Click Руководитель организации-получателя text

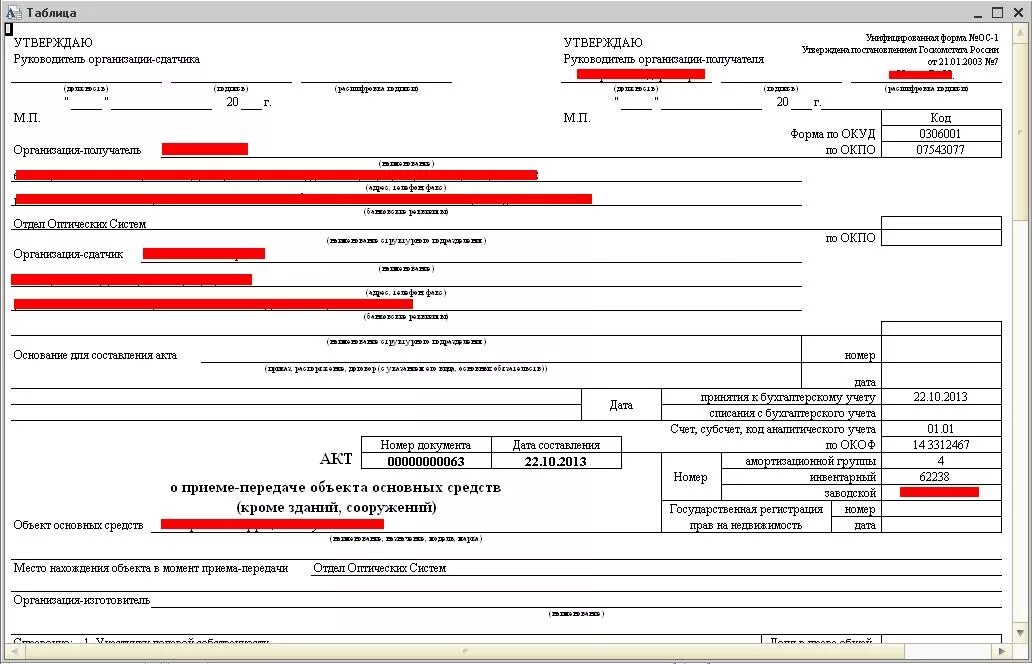tap(663, 59)
